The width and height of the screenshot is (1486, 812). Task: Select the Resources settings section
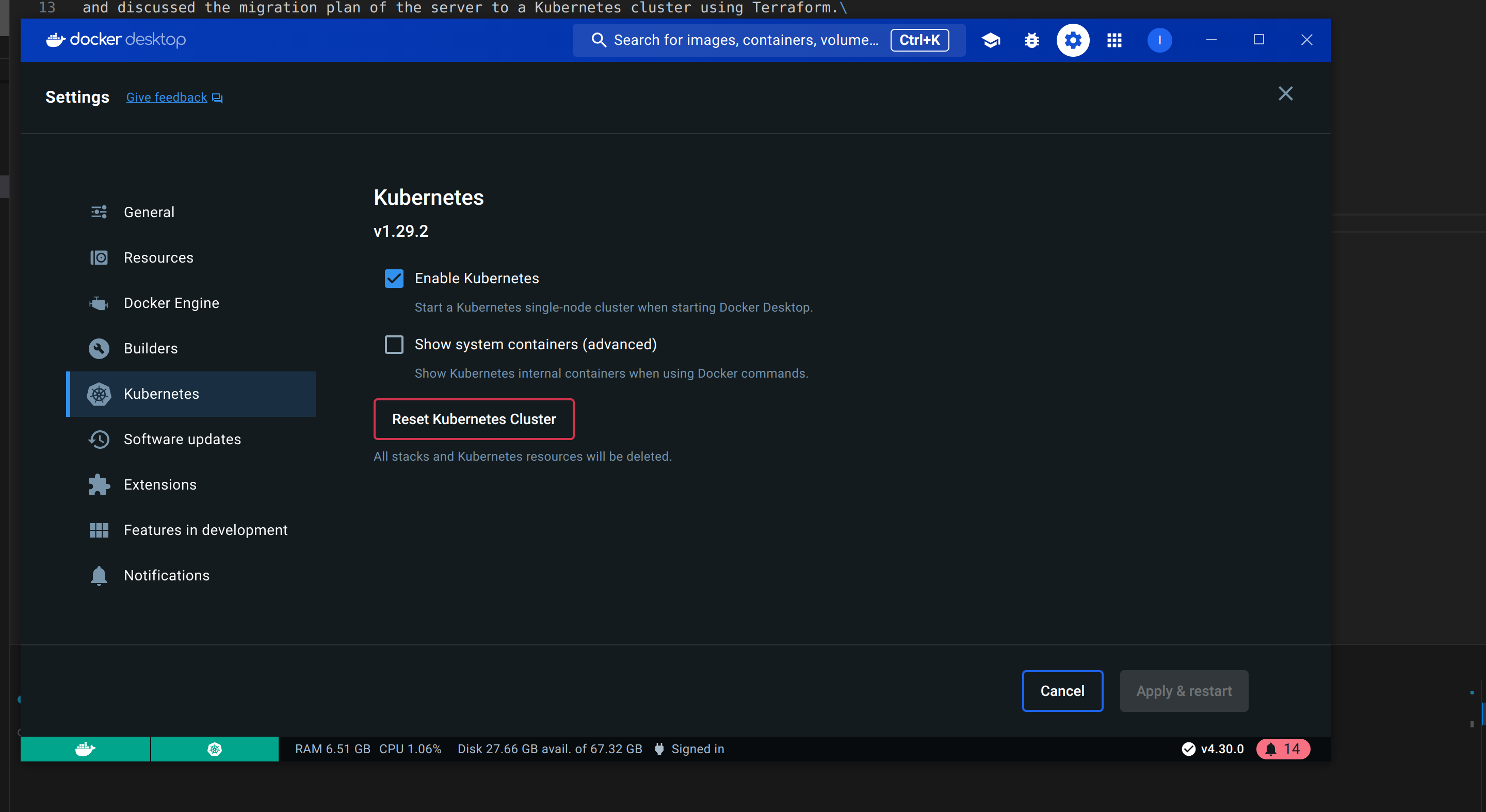pyautogui.click(x=158, y=257)
